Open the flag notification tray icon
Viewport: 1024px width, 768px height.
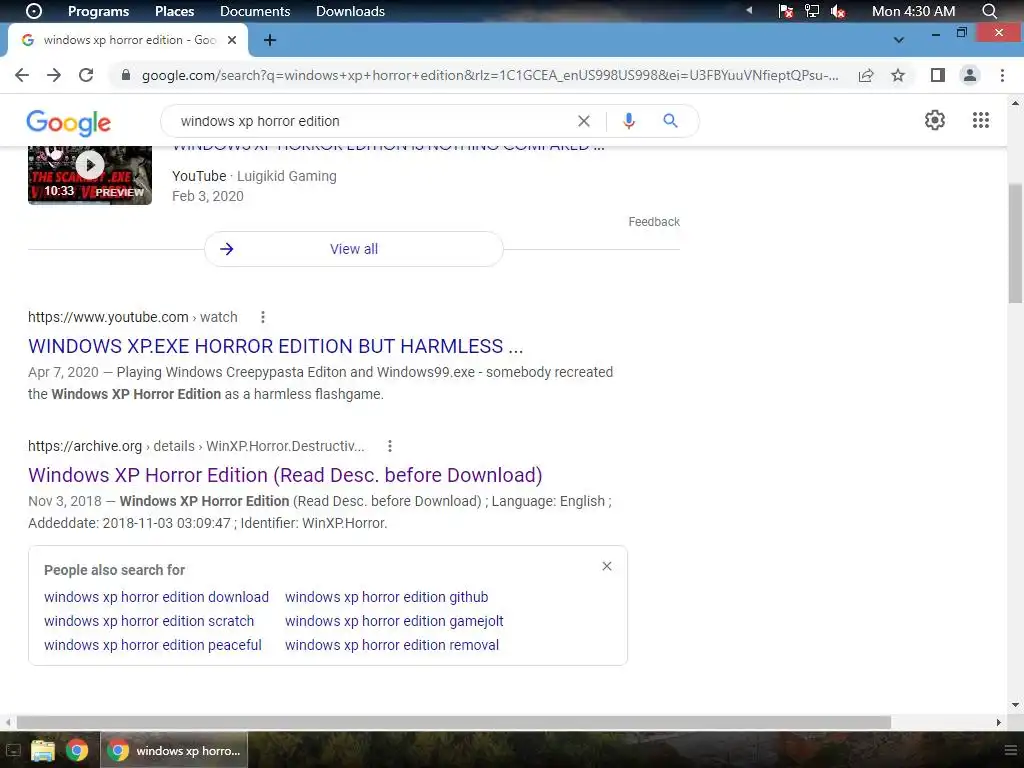[786, 11]
